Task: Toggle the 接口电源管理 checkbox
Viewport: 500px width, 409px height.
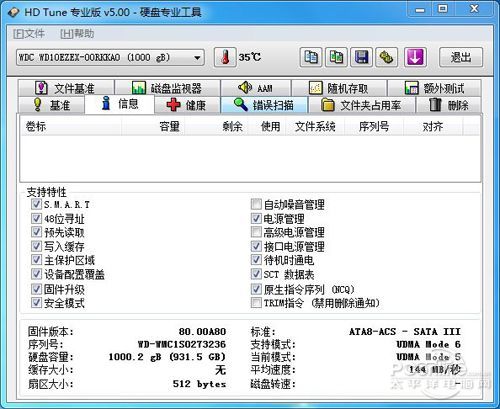Action: [256, 246]
